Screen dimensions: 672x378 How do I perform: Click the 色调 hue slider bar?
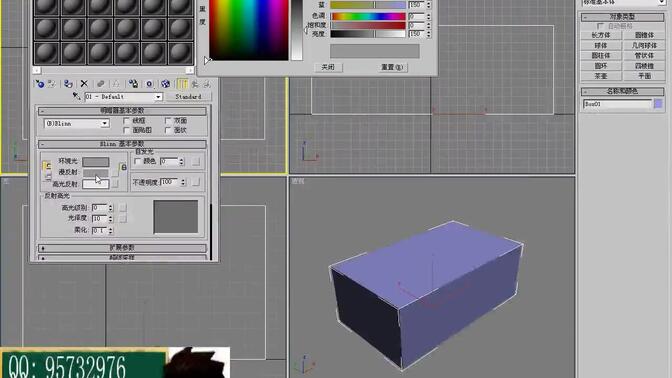[368, 16]
